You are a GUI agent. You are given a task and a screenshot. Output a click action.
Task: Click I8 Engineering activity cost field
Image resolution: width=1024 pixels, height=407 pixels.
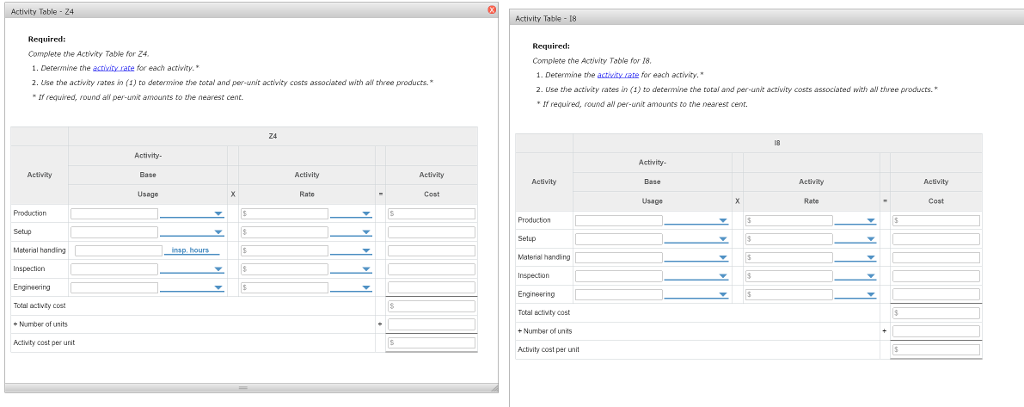point(936,295)
